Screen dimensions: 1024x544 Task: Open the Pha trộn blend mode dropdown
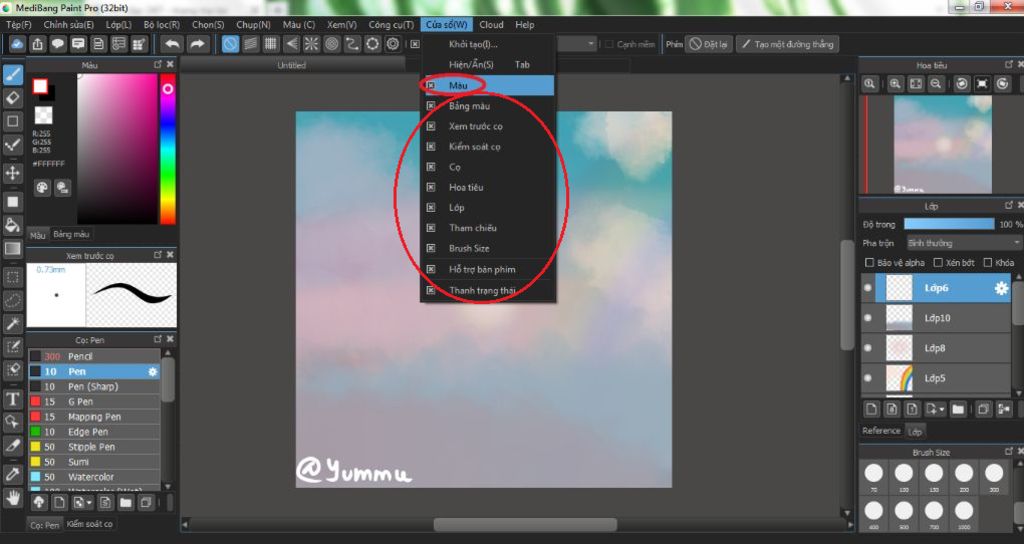[963, 243]
